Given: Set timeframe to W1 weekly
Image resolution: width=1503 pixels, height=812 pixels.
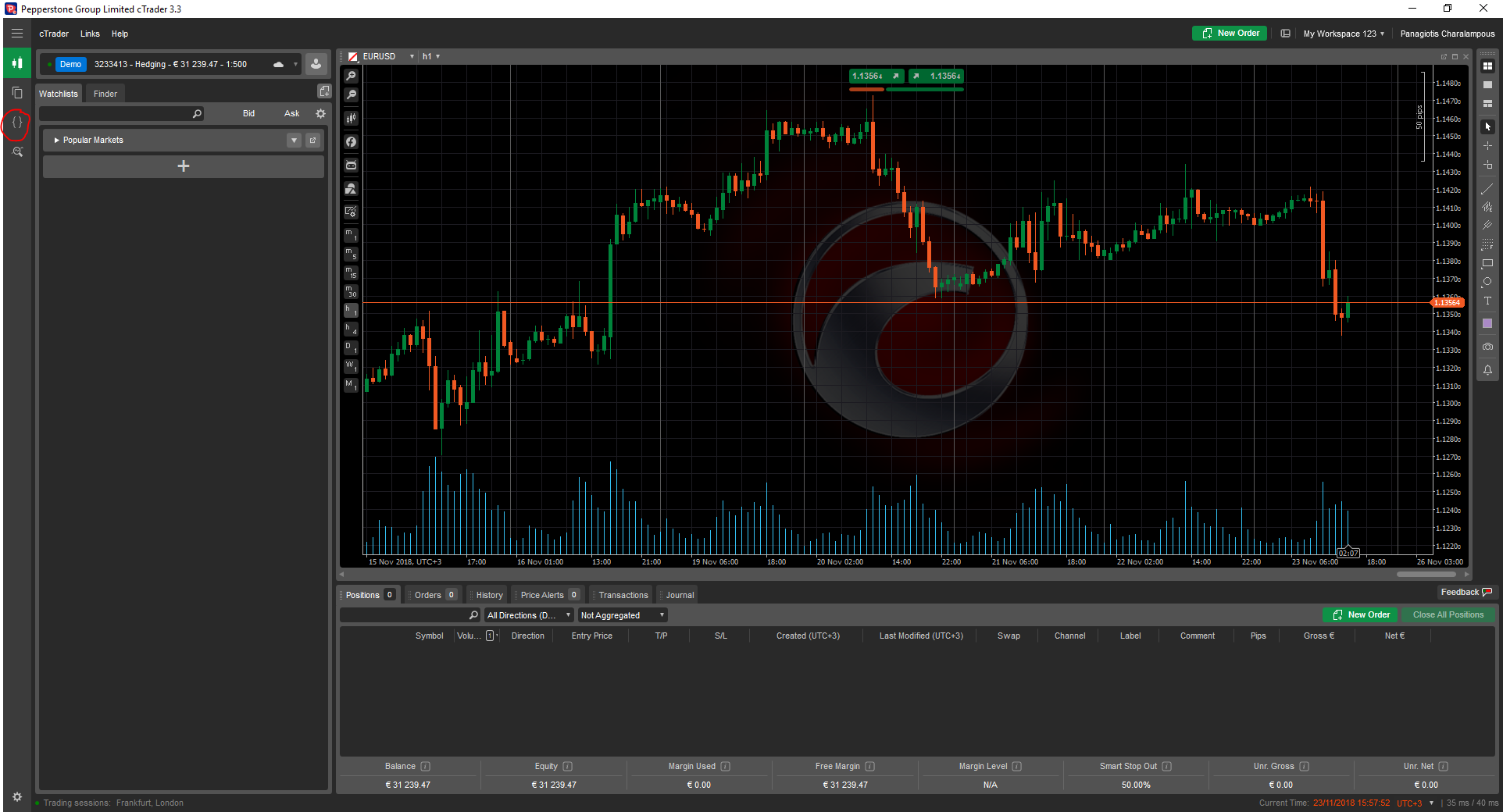Looking at the screenshot, I should [x=352, y=366].
